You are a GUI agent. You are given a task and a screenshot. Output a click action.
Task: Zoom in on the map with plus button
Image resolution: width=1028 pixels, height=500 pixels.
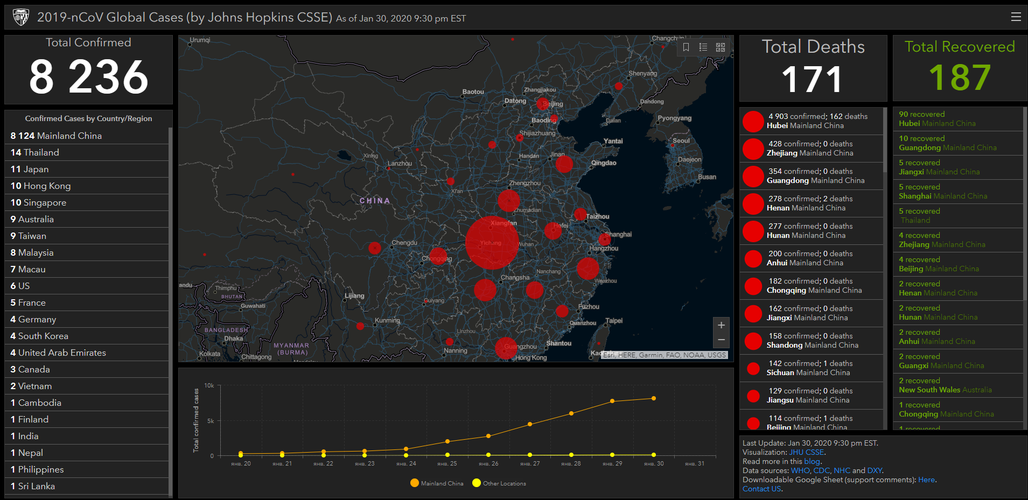(x=721, y=325)
